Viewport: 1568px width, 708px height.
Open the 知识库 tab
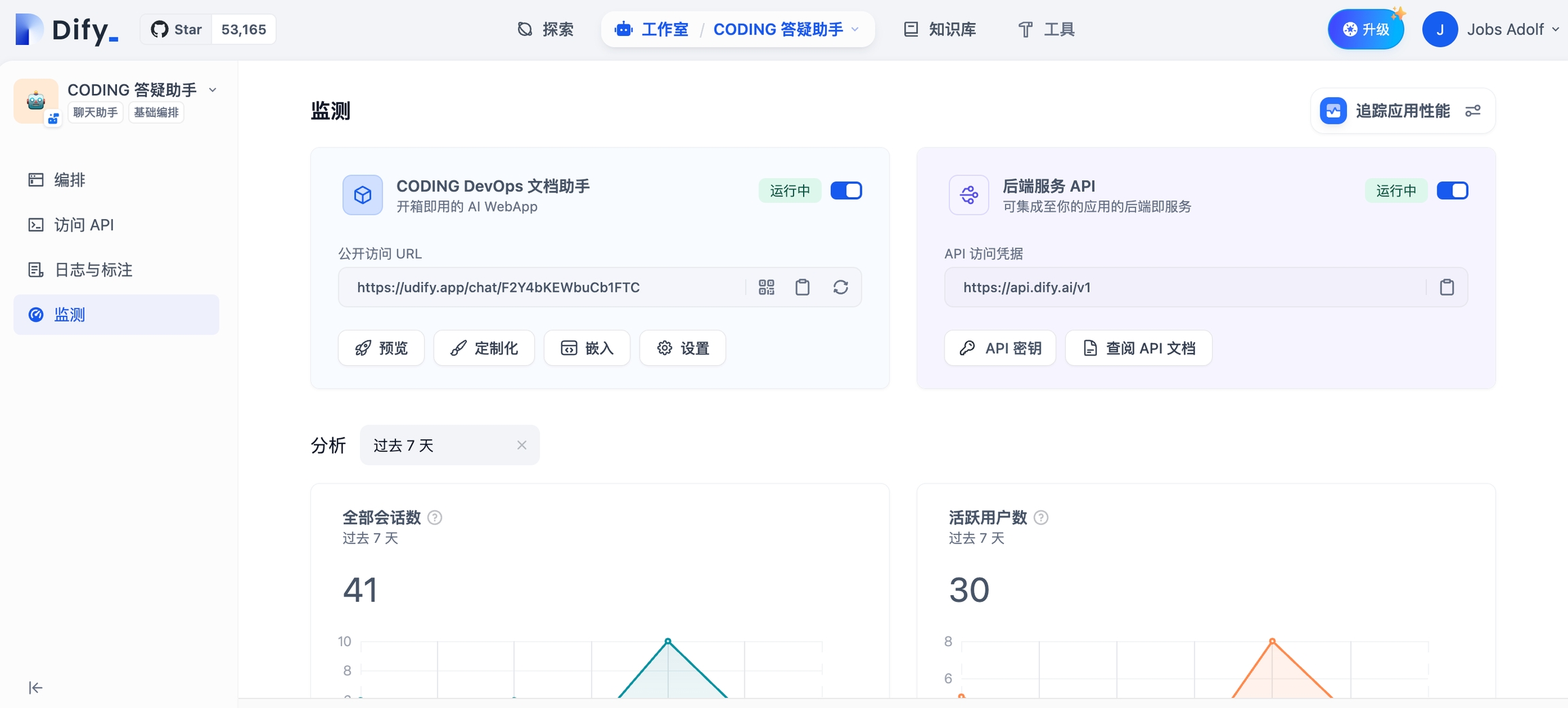point(940,29)
